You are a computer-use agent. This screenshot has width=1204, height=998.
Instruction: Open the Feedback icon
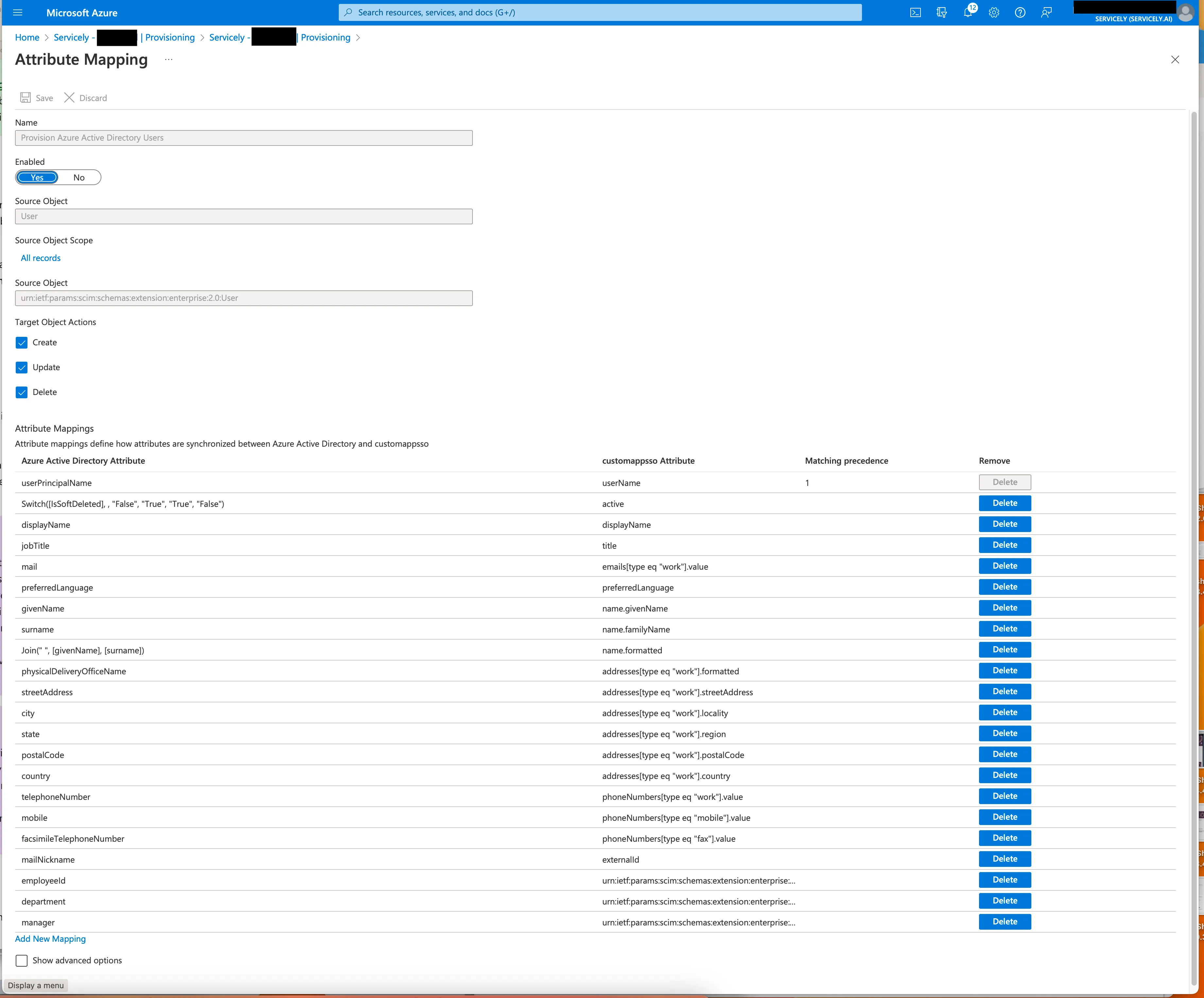point(1046,13)
